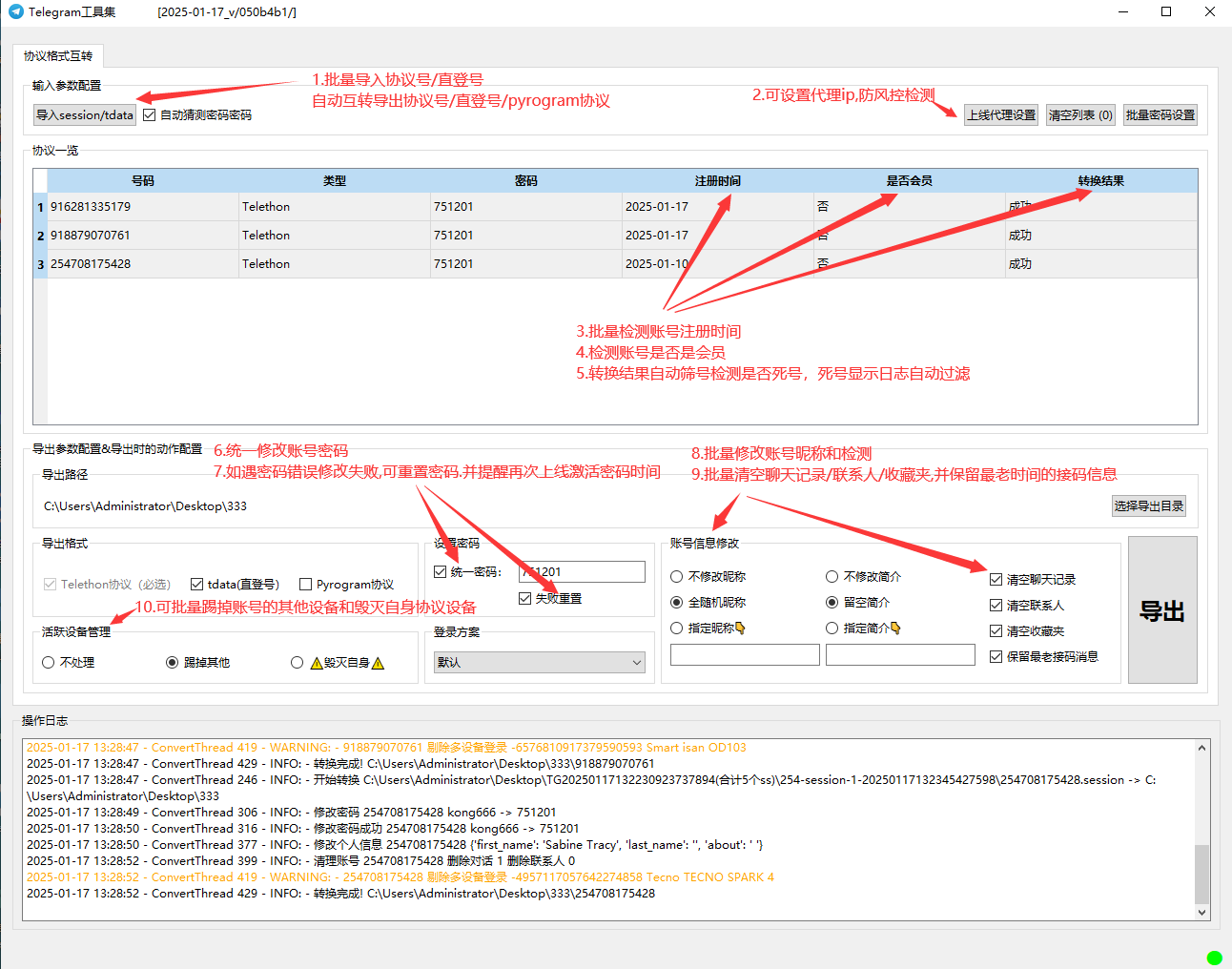Click the green status indicator dot
1232x969 pixels.
tap(1214, 958)
